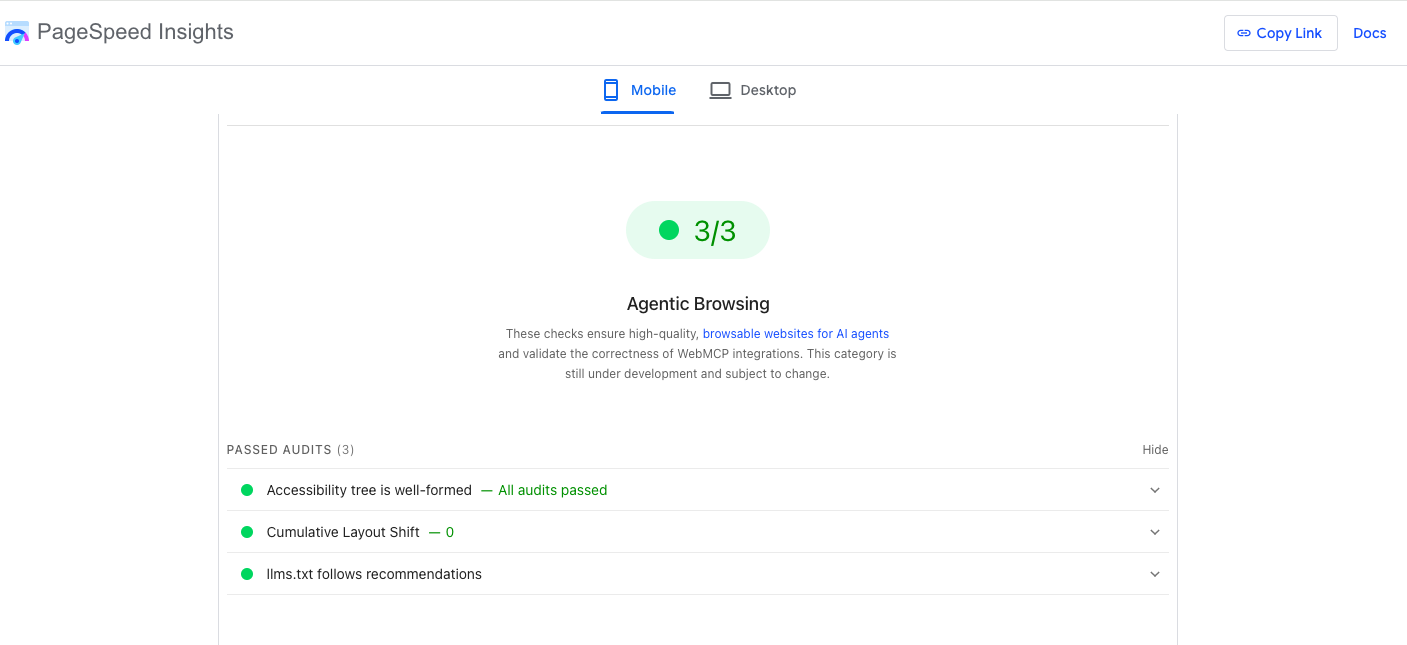Image resolution: width=1407 pixels, height=645 pixels.
Task: Click the PASSED AUDITS (3) label
Action: [291, 450]
